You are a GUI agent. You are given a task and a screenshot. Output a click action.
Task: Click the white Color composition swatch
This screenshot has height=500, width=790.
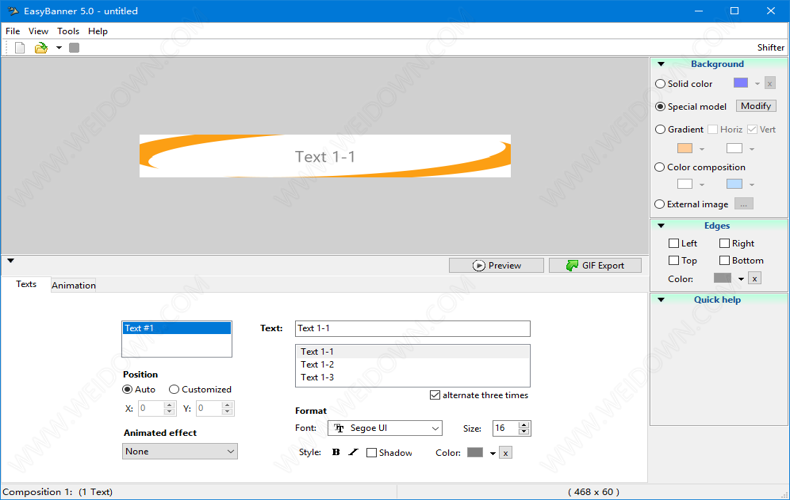click(x=685, y=184)
